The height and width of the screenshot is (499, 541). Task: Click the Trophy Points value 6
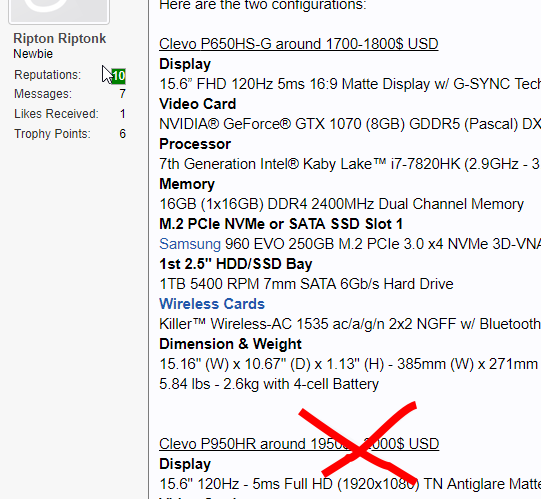click(122, 134)
